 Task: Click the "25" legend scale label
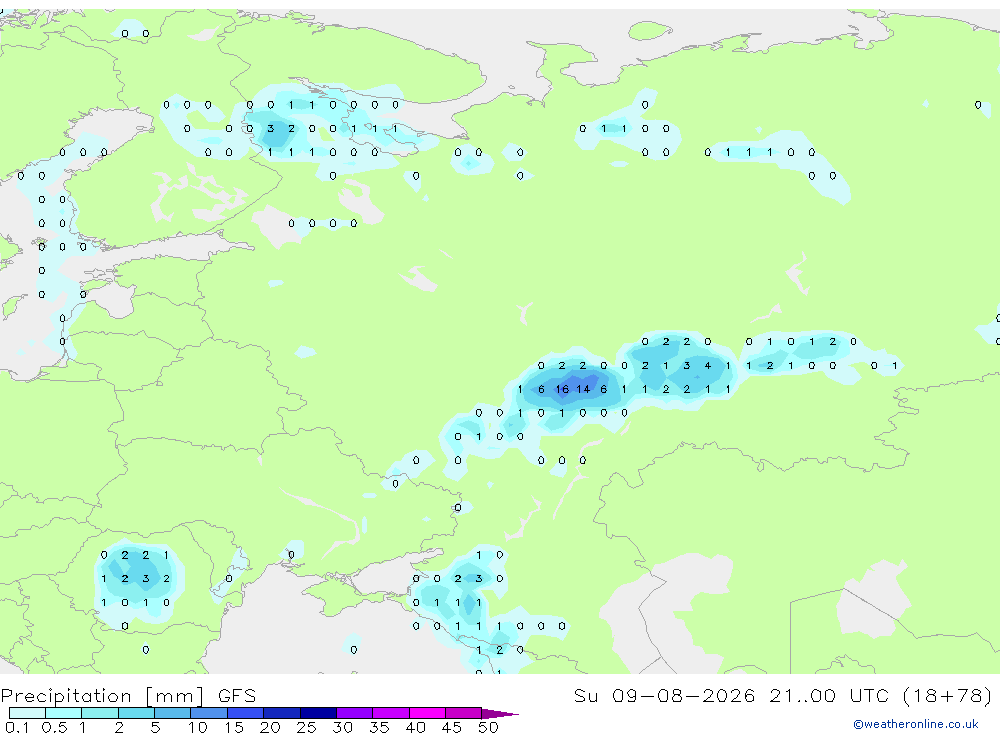click(306, 727)
